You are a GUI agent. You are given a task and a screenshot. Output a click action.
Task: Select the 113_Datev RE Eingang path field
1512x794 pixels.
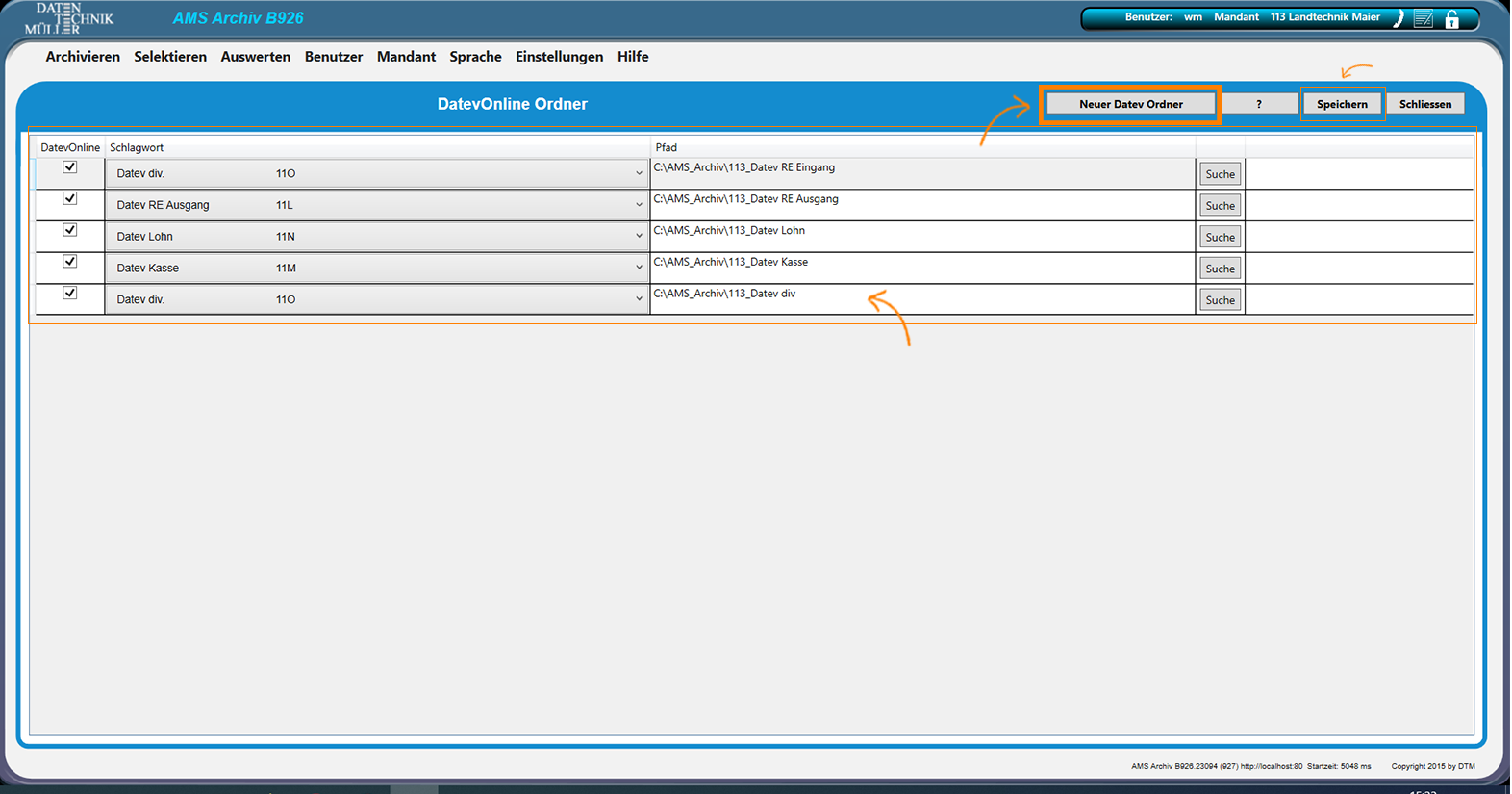(x=921, y=173)
